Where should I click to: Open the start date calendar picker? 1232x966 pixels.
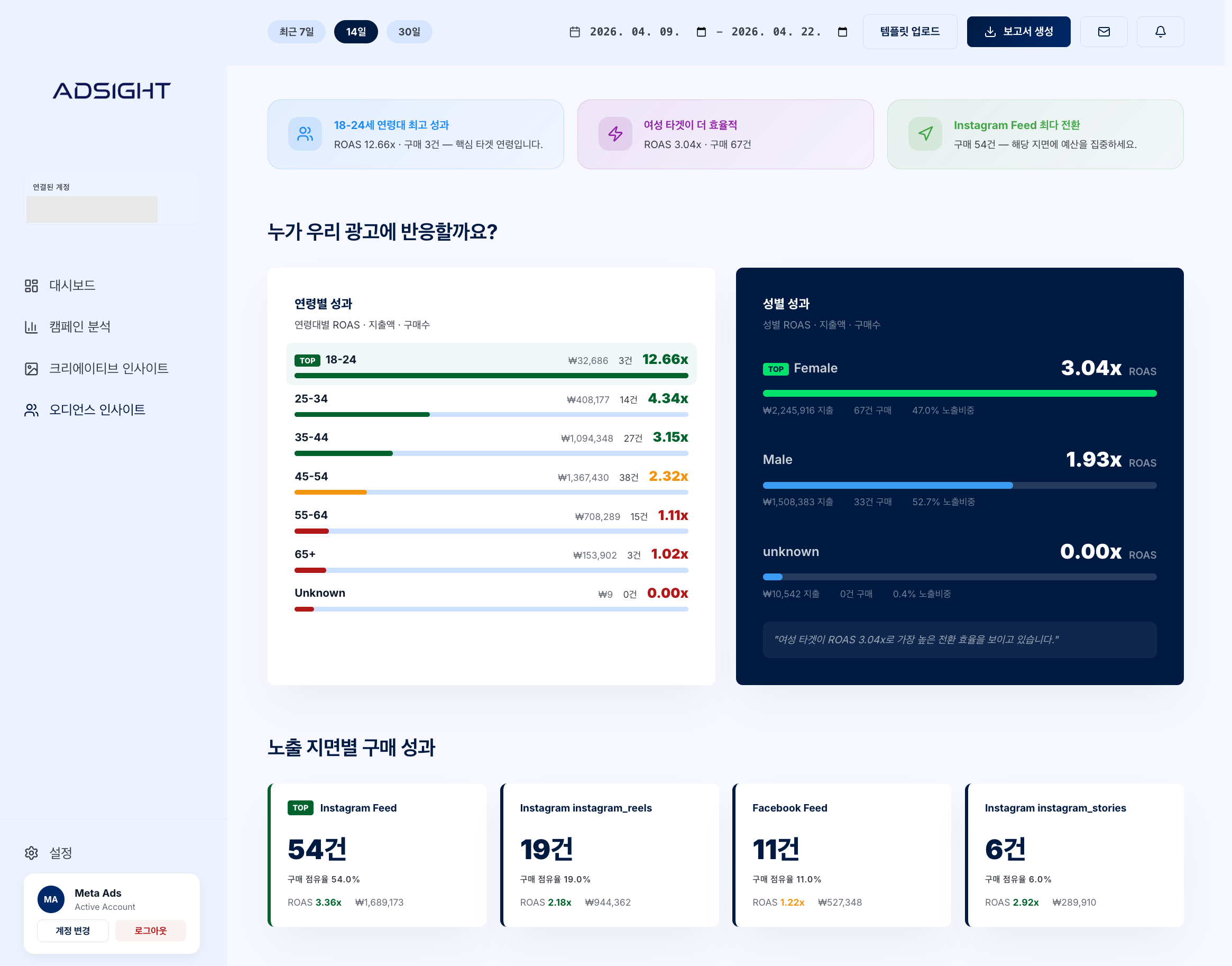pyautogui.click(x=701, y=32)
